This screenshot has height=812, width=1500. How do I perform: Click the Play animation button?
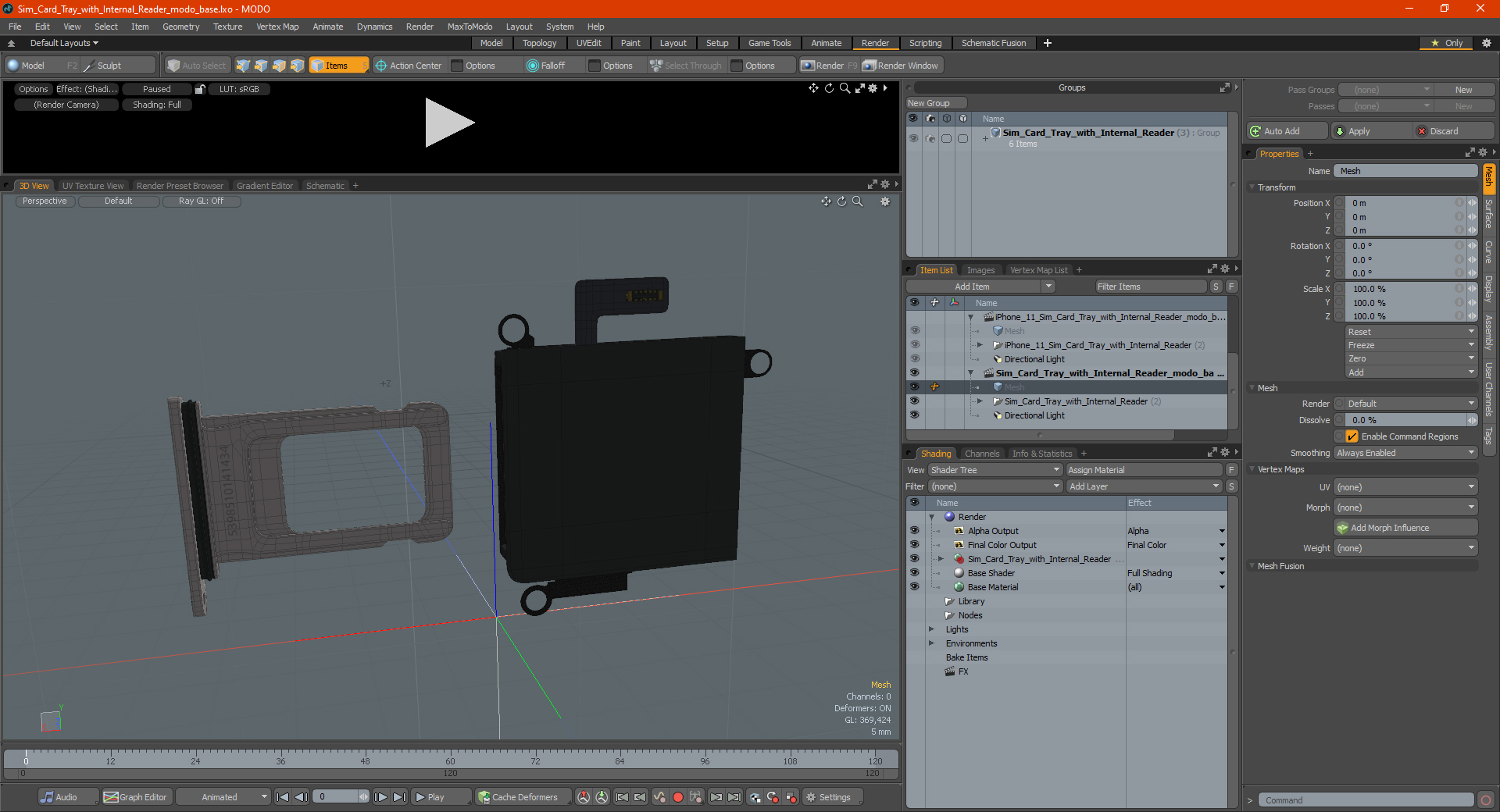[440, 797]
